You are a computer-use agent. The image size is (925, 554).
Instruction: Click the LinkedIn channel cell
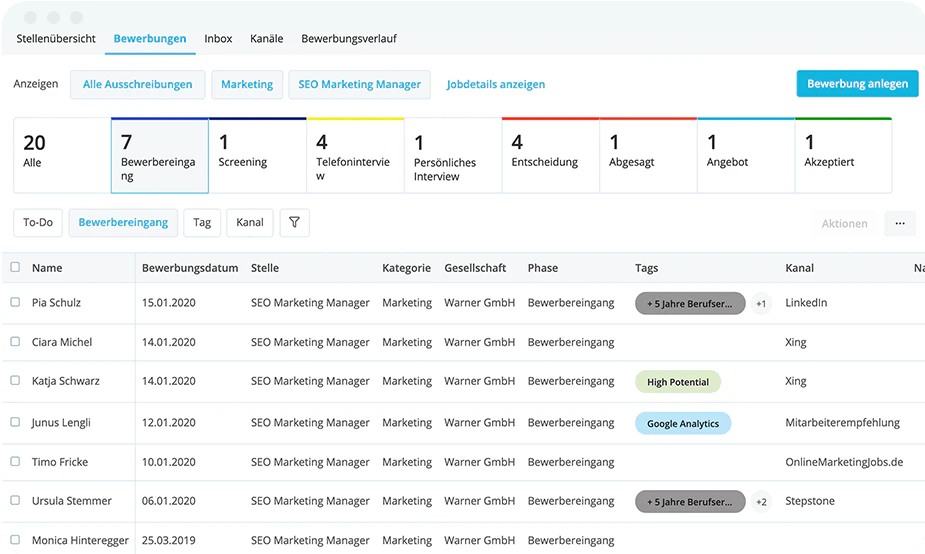click(x=806, y=303)
